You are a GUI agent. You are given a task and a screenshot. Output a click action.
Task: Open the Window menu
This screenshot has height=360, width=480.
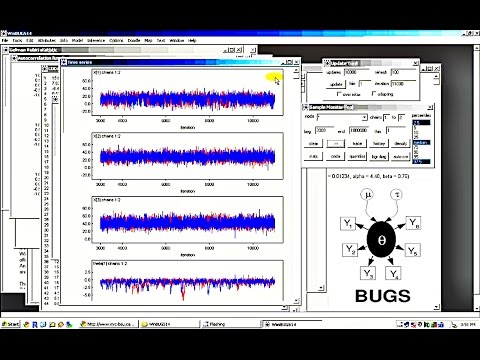tap(177, 40)
